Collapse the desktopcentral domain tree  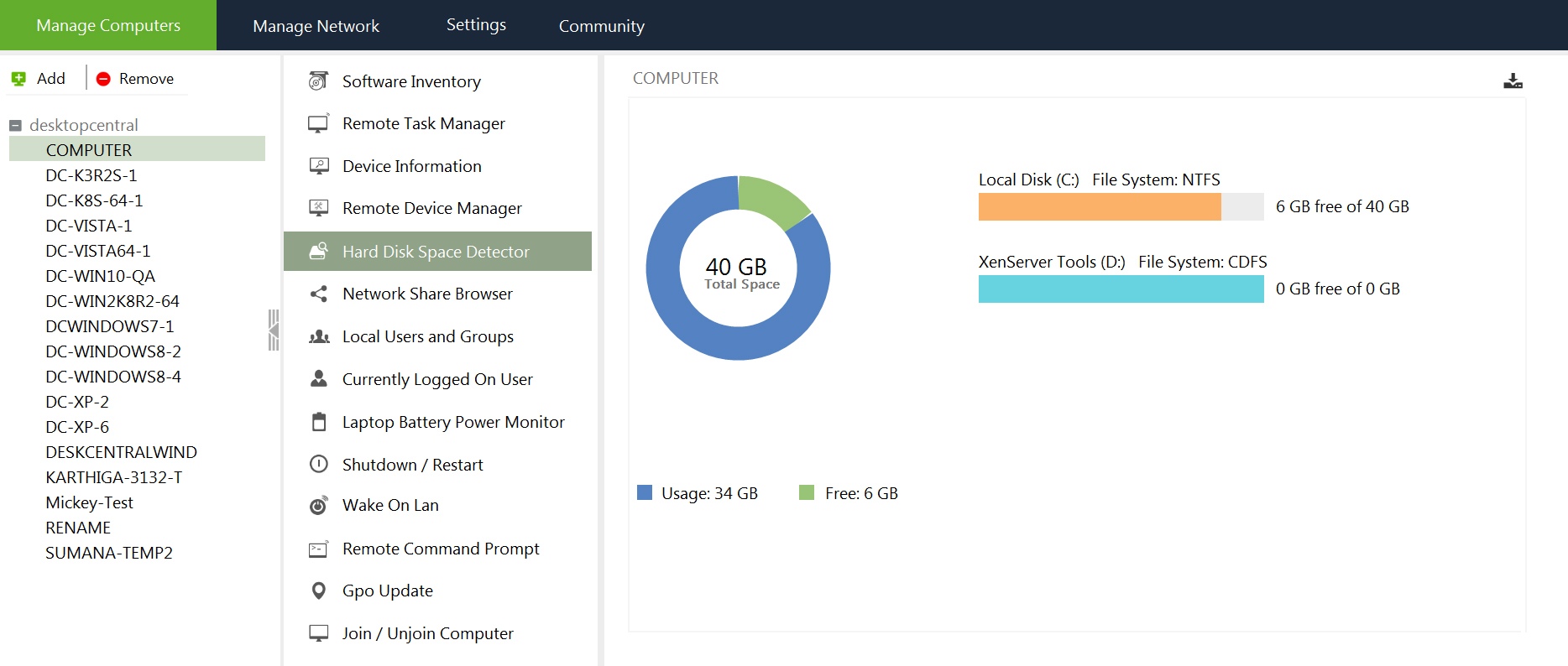click(15, 126)
